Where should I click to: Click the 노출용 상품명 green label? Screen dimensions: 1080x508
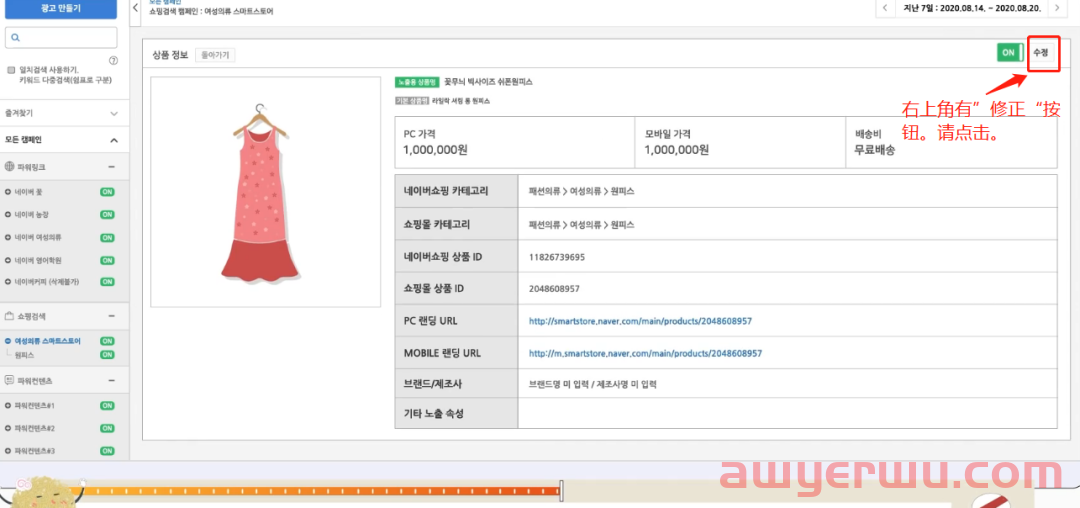(417, 82)
